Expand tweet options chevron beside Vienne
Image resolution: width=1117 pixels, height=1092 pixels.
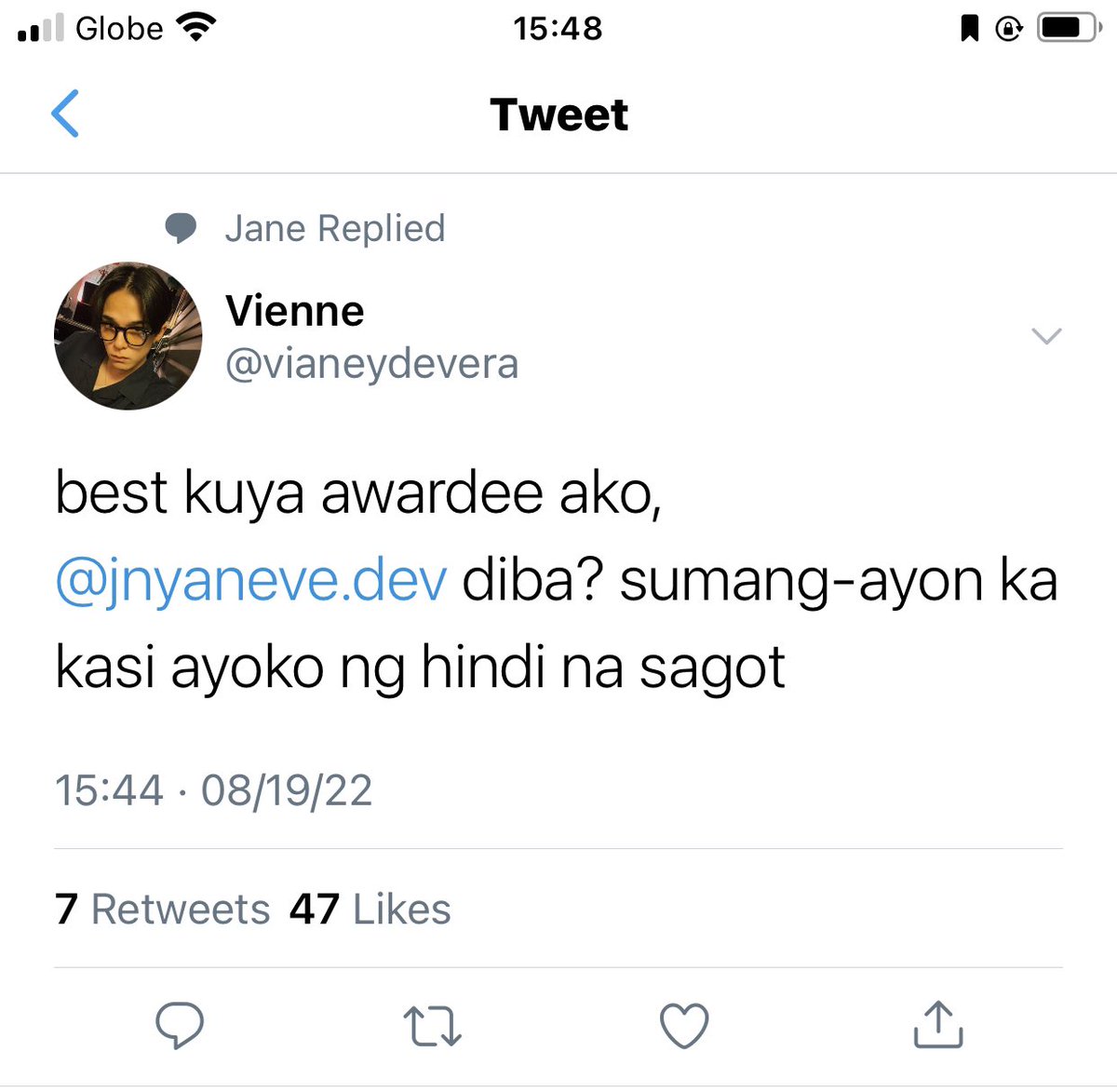coord(1047,336)
